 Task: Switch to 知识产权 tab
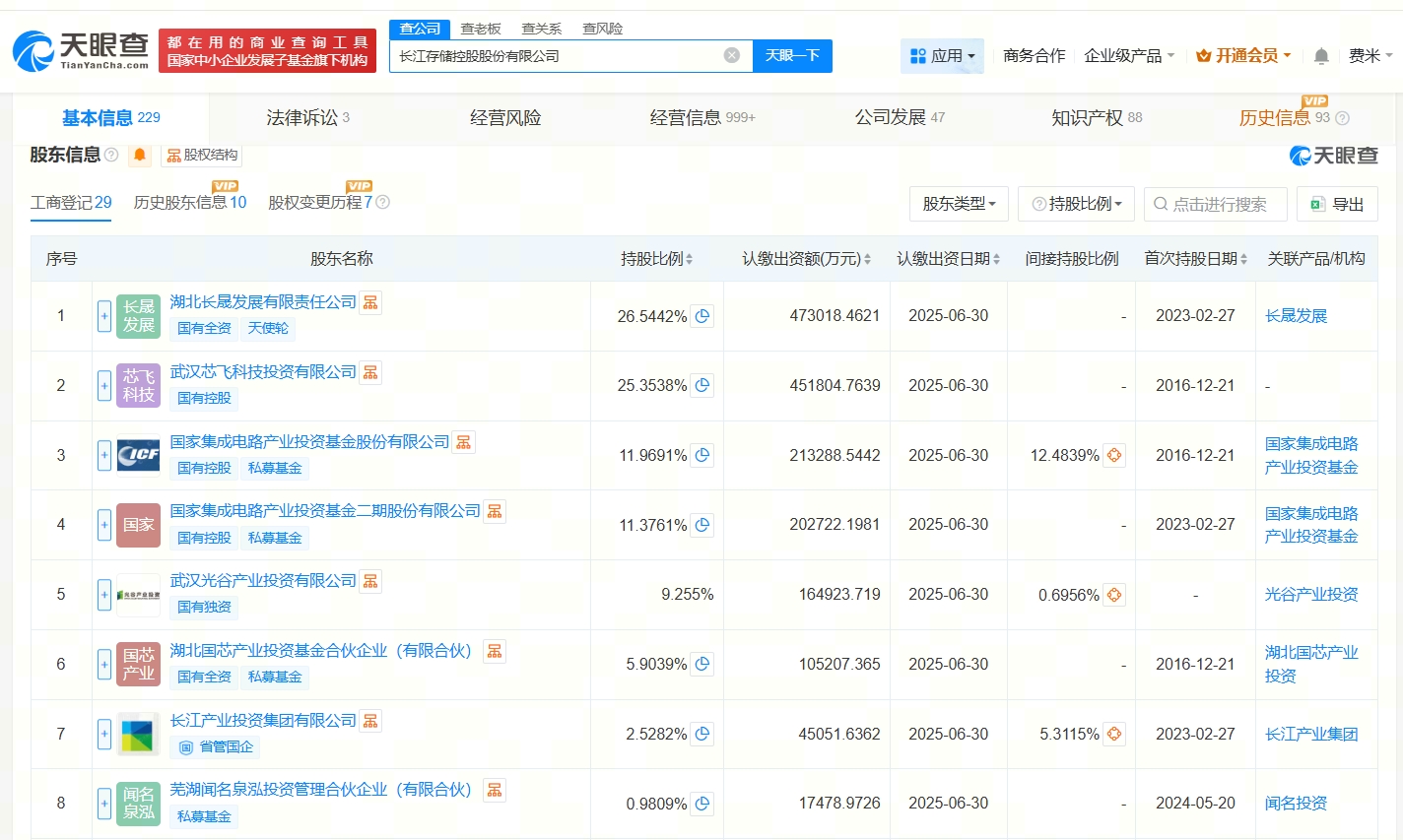coord(1097,118)
